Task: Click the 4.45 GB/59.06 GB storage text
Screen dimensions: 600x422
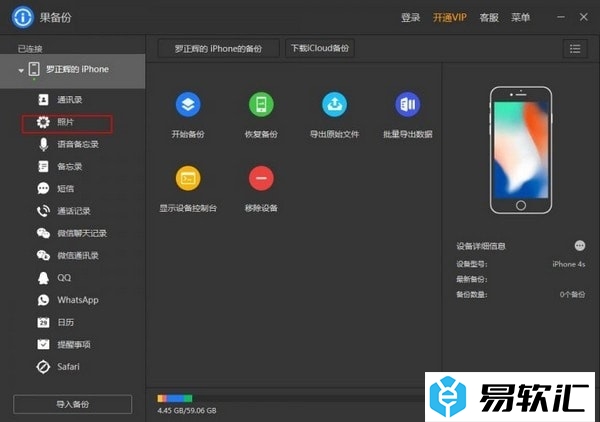Action: point(187,411)
